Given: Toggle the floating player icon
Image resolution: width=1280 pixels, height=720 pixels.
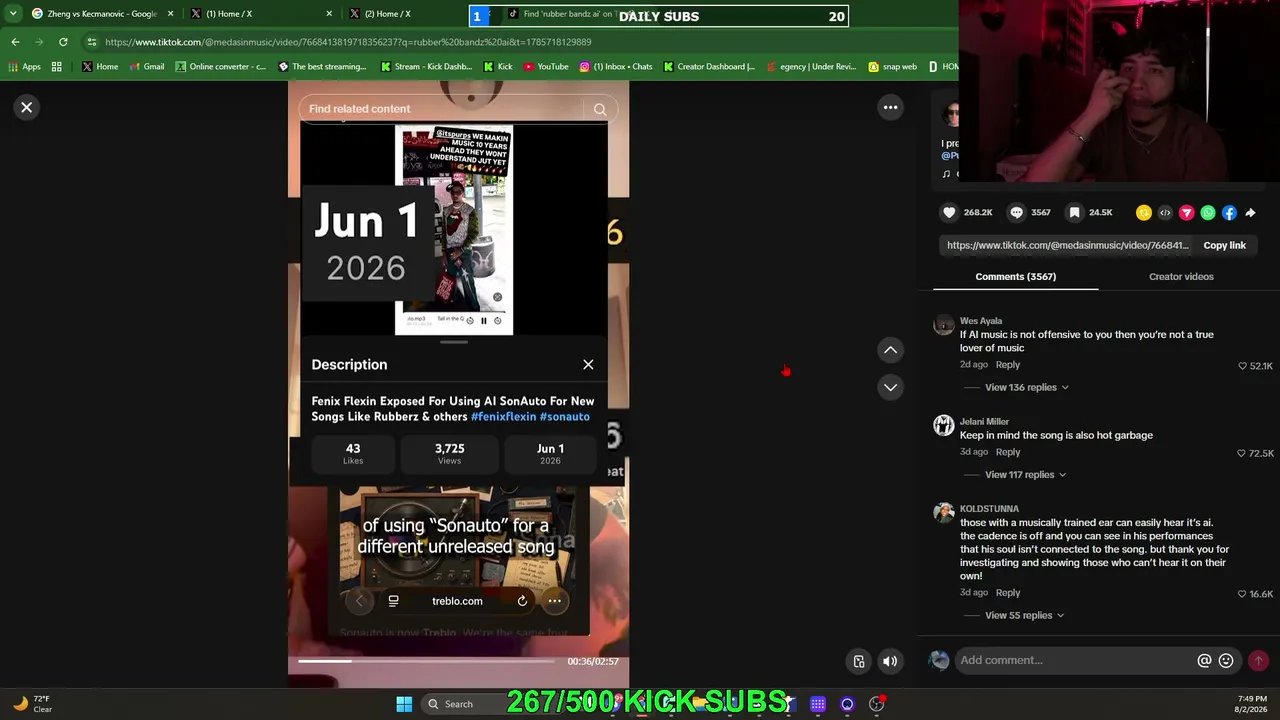Looking at the screenshot, I should tap(858, 661).
